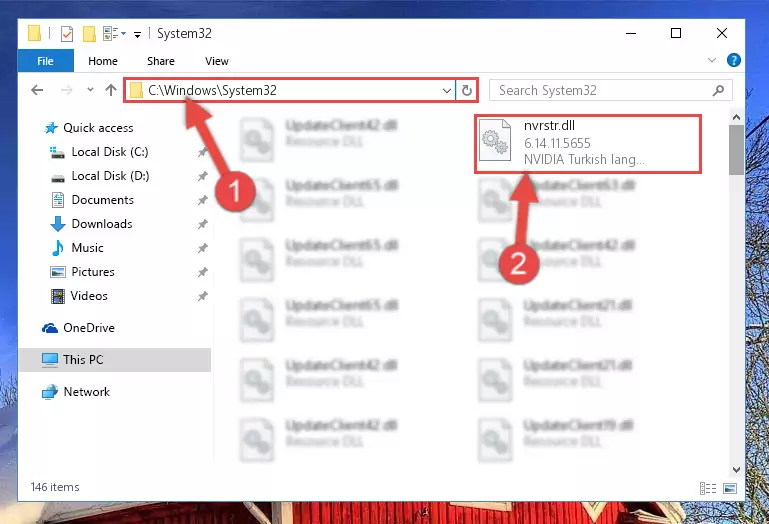Click the address bar path C:\Windows\System32

point(212,90)
